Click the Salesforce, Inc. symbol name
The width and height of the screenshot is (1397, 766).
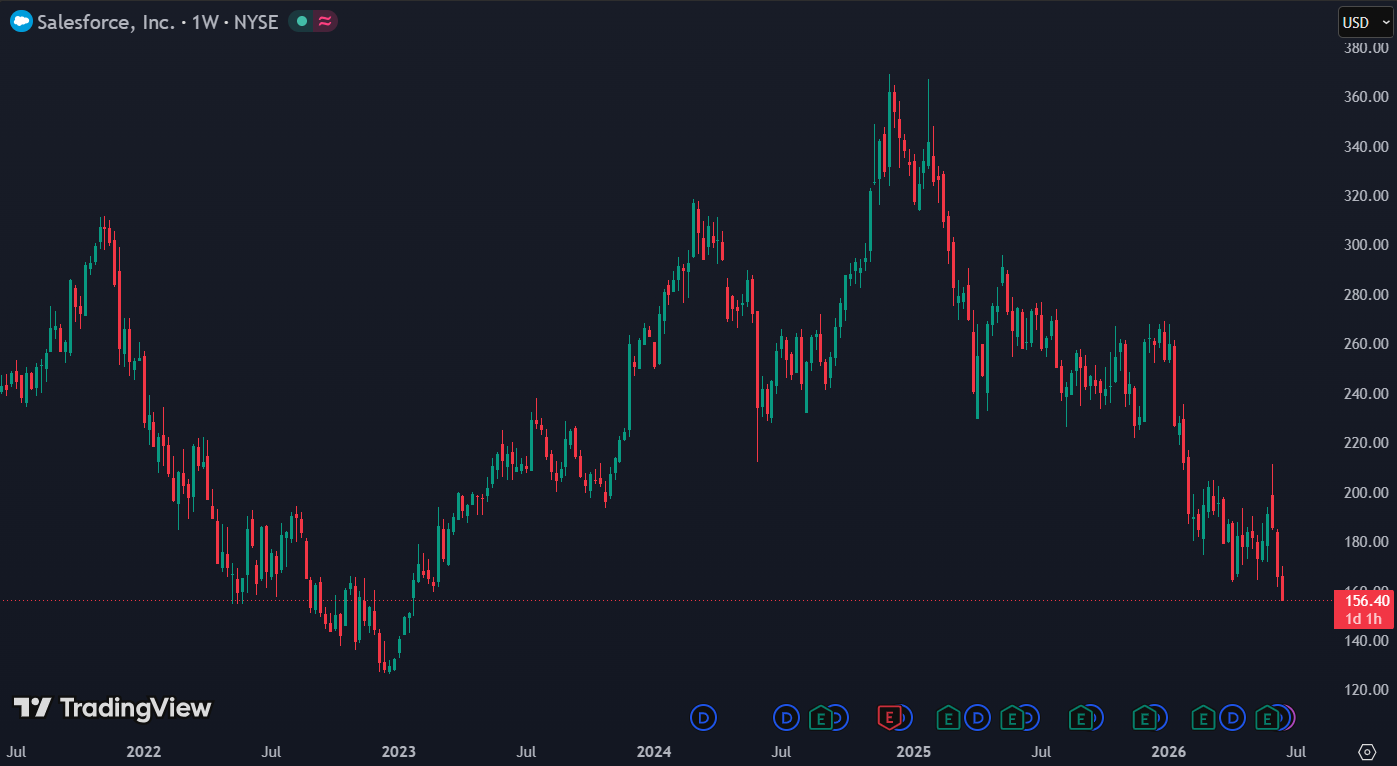tap(106, 22)
